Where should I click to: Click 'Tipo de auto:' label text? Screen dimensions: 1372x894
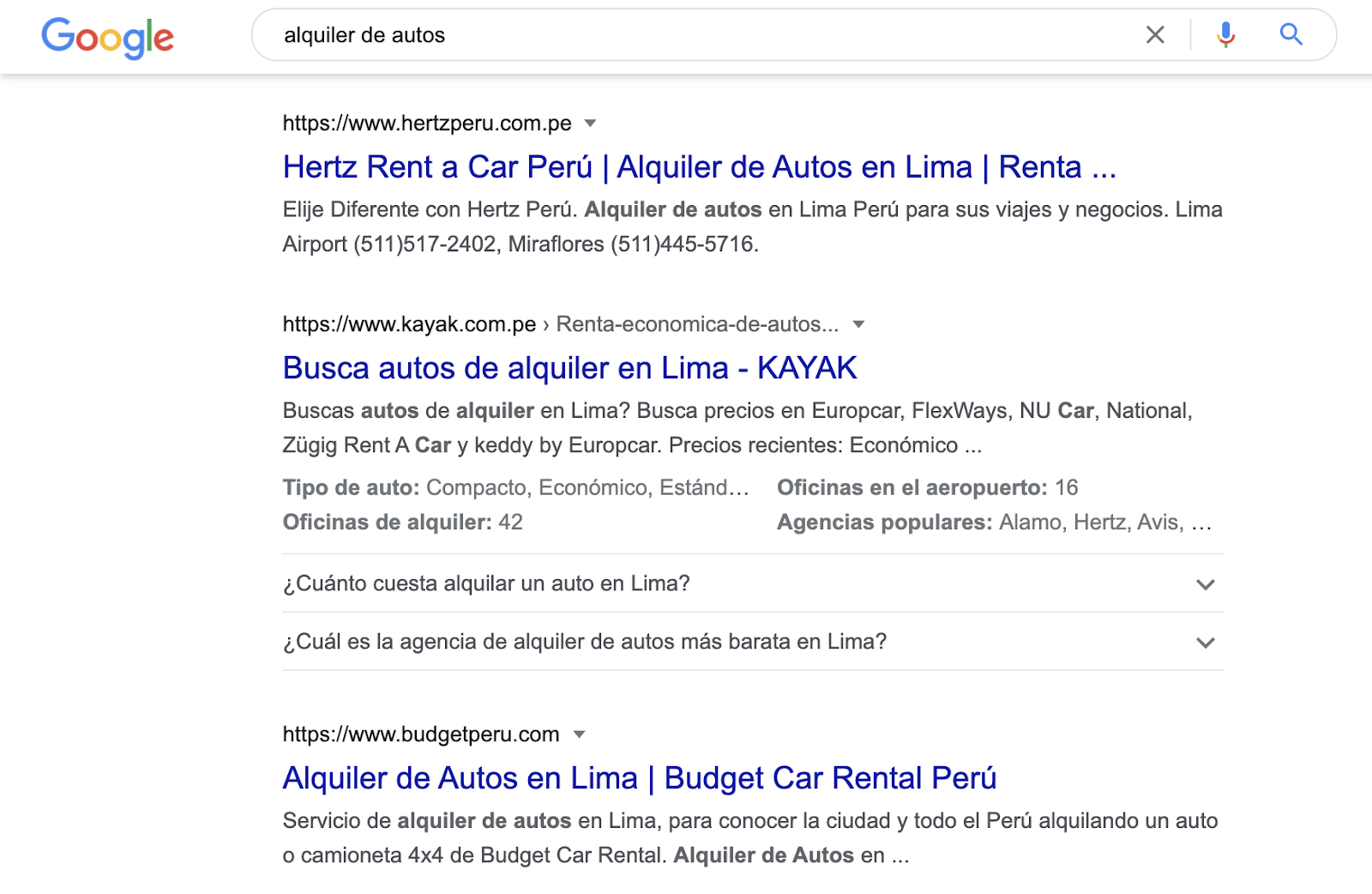pyautogui.click(x=352, y=487)
